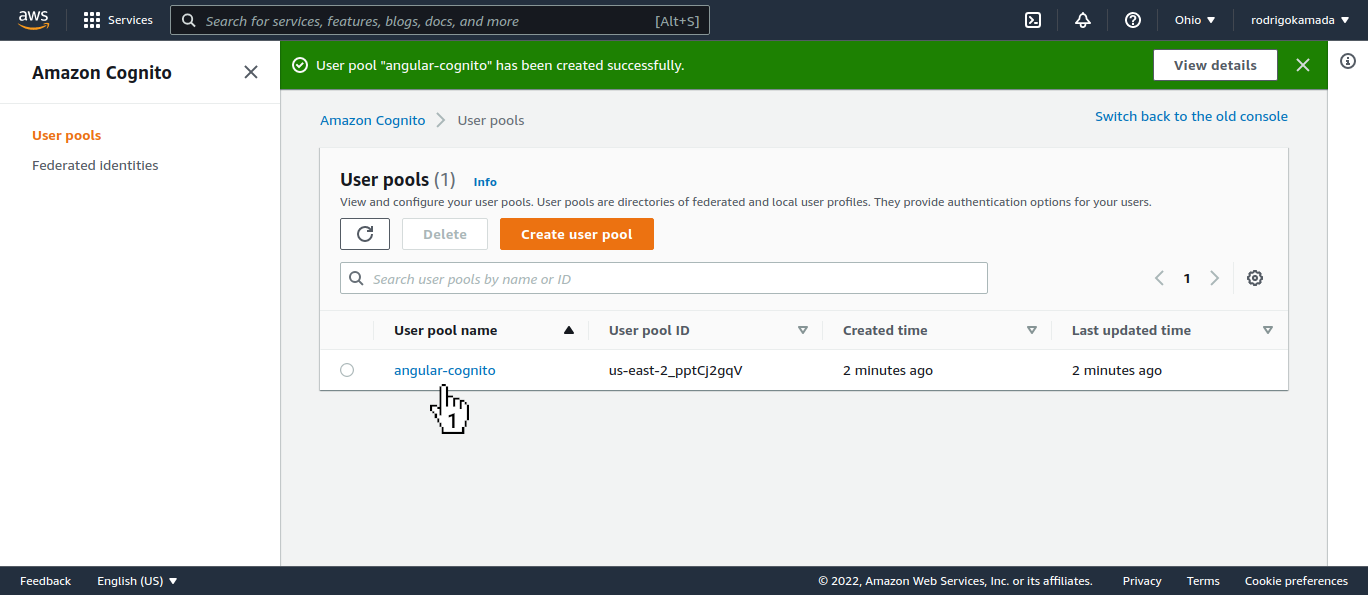Open the angular-cognito user pool link
This screenshot has height=595, width=1368.
pyautogui.click(x=444, y=369)
